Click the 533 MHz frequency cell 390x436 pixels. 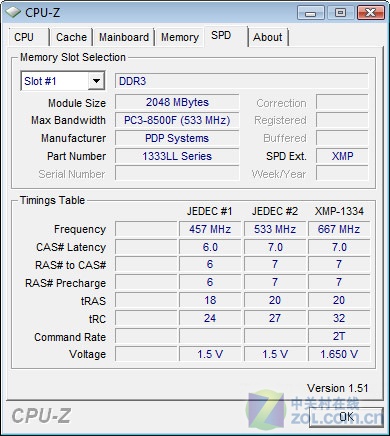point(275,229)
